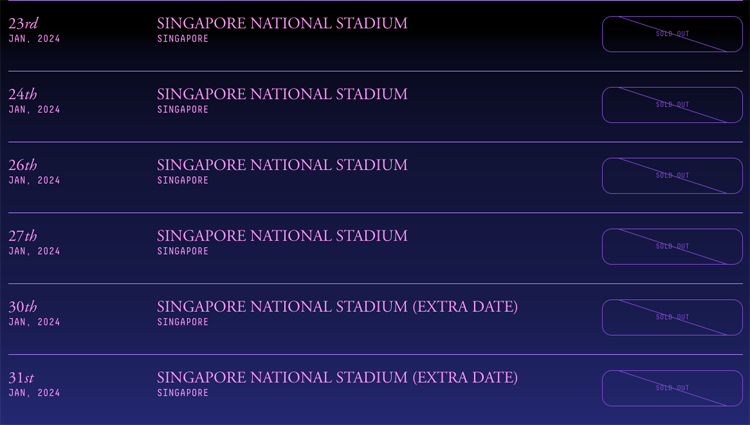Open the 31st Extra Date venue title

(337, 378)
